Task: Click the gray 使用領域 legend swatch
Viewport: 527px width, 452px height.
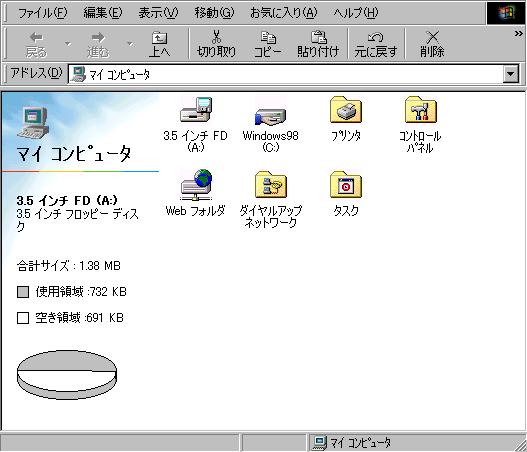Action: tap(23, 292)
